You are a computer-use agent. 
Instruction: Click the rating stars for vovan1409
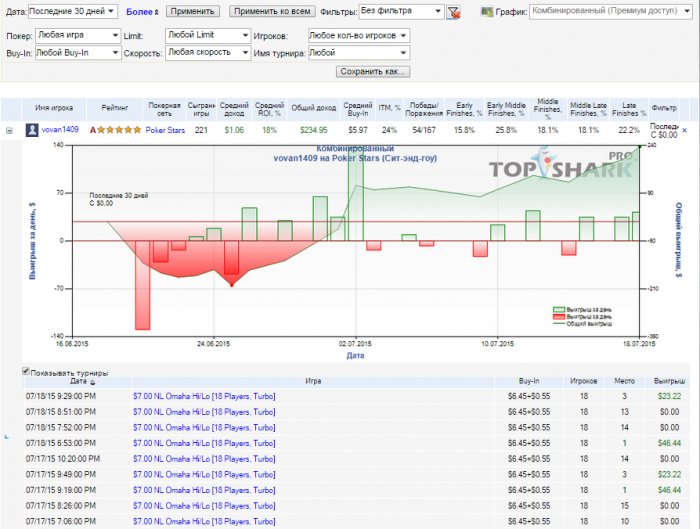click(118, 130)
